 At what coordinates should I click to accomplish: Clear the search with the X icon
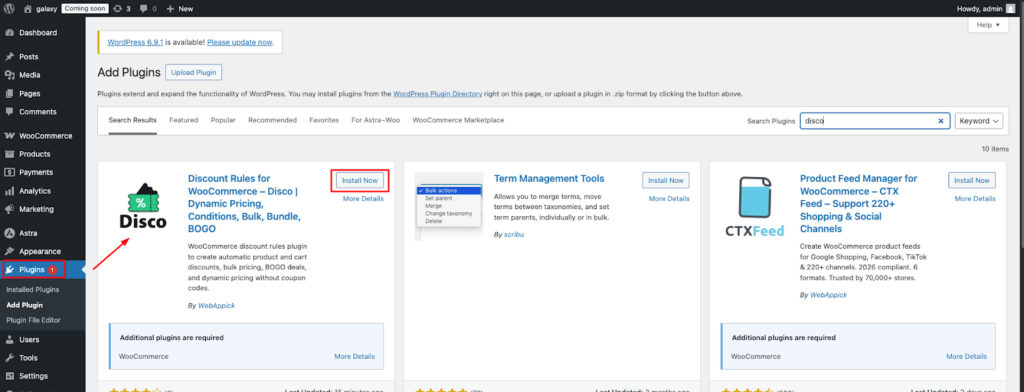coord(940,121)
